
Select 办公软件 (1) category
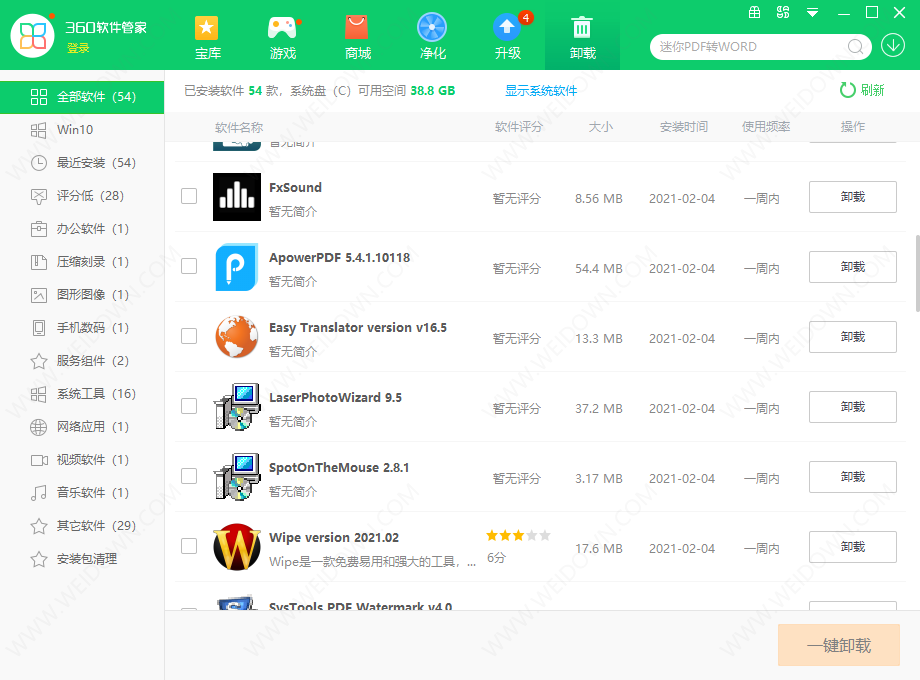(x=82, y=229)
